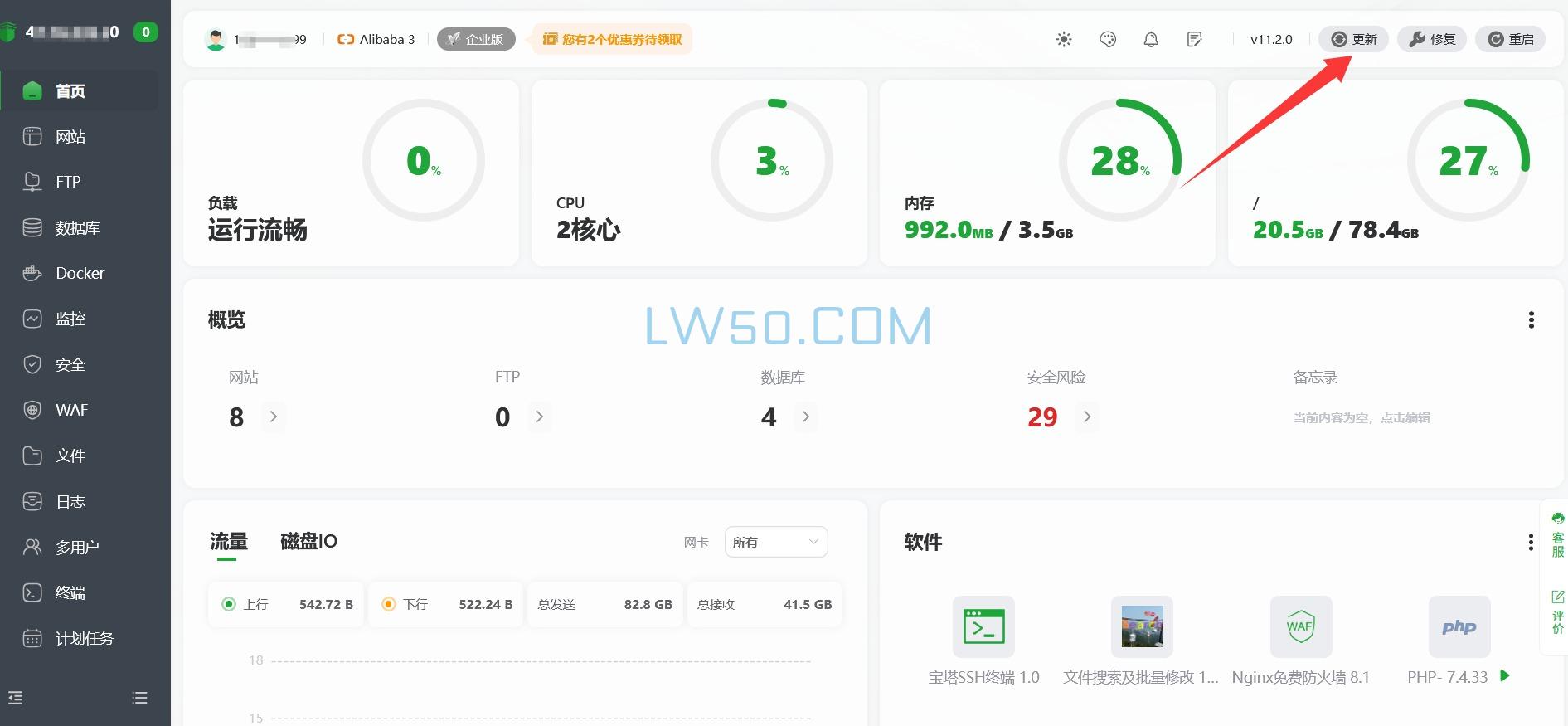
Task: Click the 负载 load gauge
Action: pyautogui.click(x=424, y=160)
